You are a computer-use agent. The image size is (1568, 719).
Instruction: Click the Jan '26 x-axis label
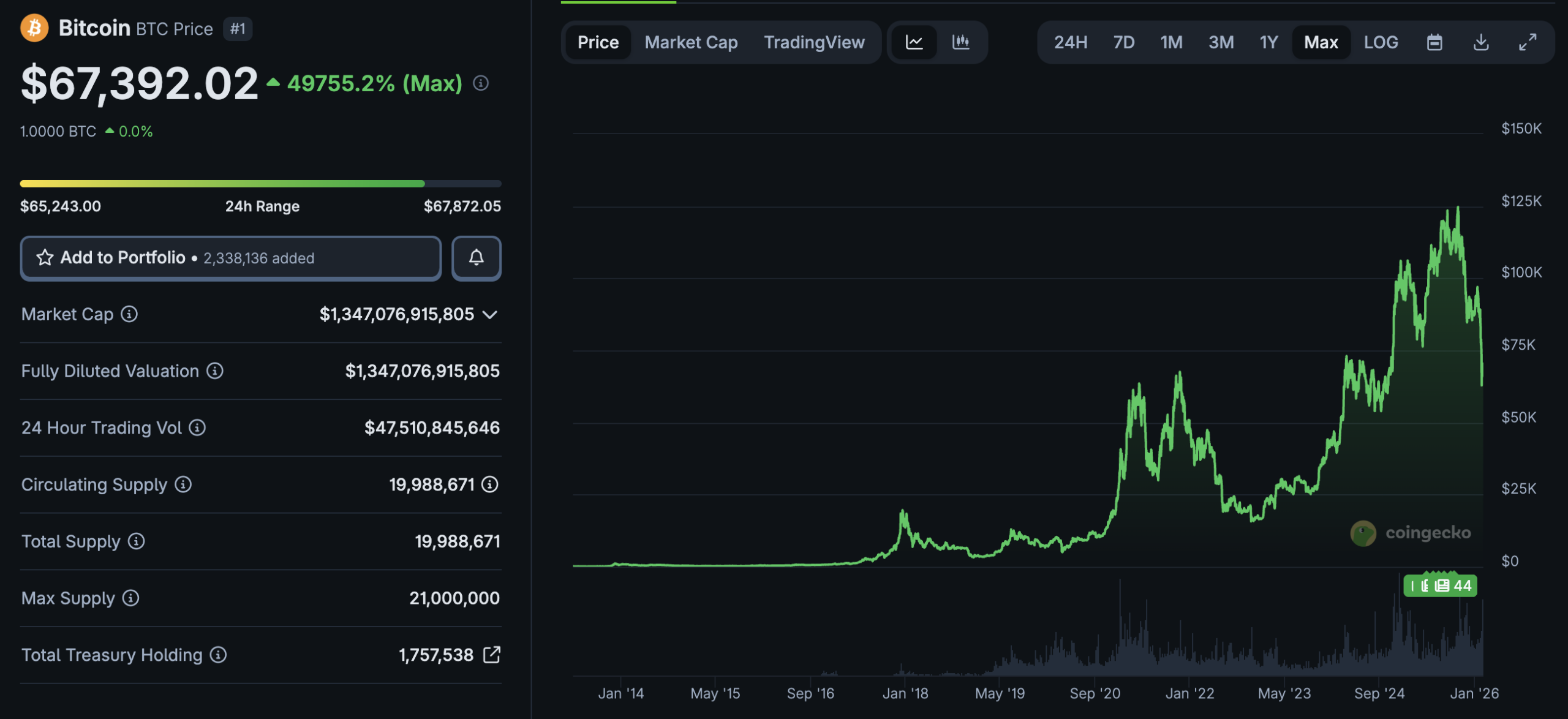1474,694
